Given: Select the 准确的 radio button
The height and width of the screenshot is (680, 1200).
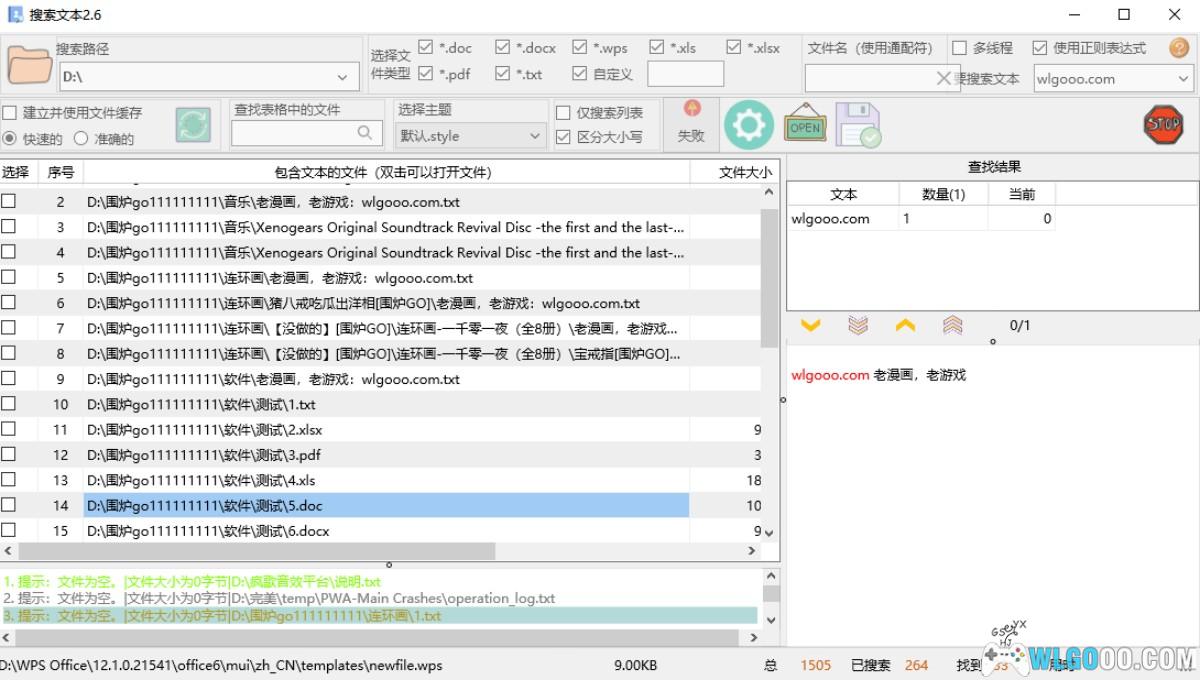Looking at the screenshot, I should [x=81, y=139].
